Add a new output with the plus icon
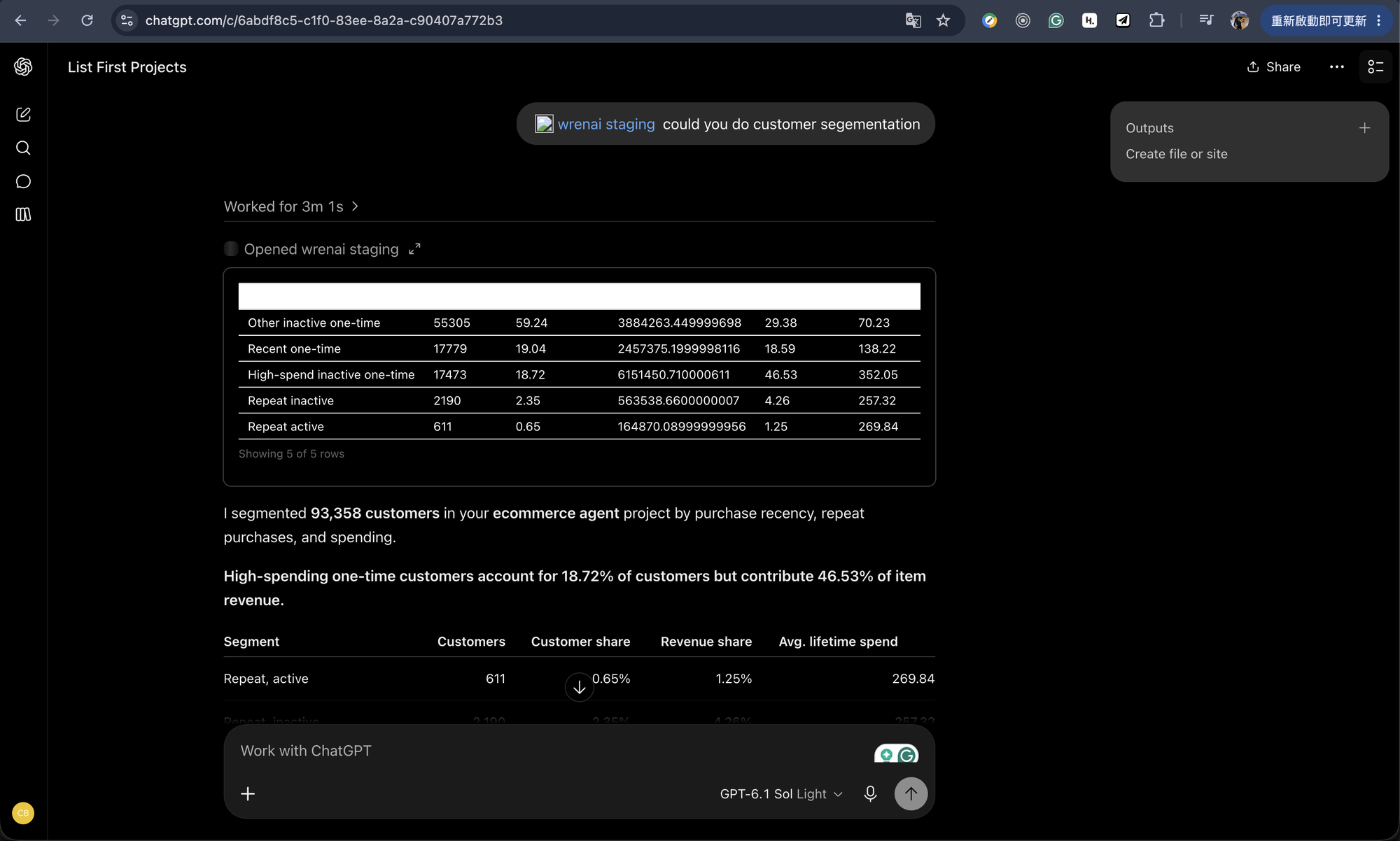The height and width of the screenshot is (841, 1400). 1364,128
